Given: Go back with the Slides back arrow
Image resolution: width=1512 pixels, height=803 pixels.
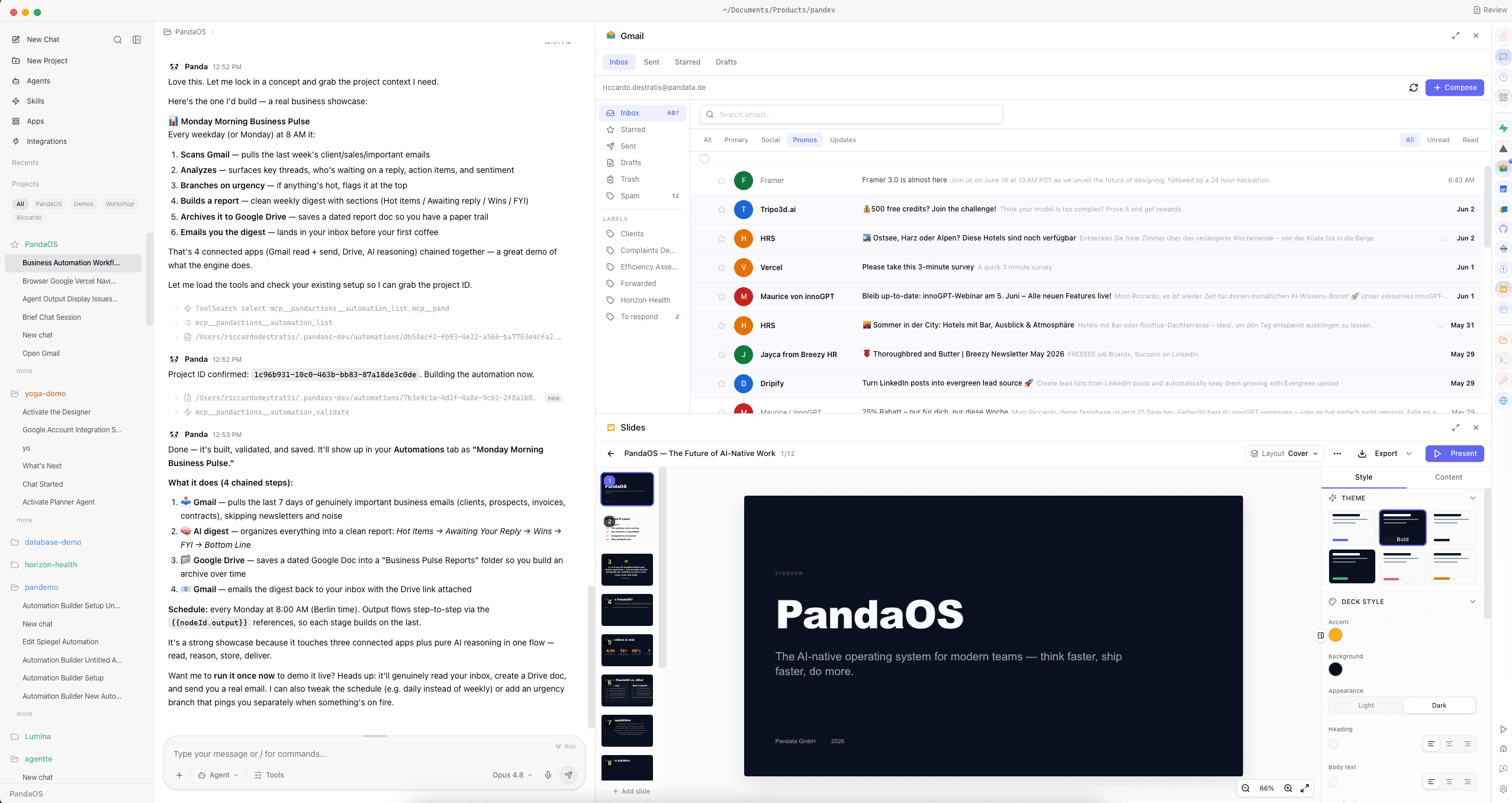Looking at the screenshot, I should coord(611,454).
